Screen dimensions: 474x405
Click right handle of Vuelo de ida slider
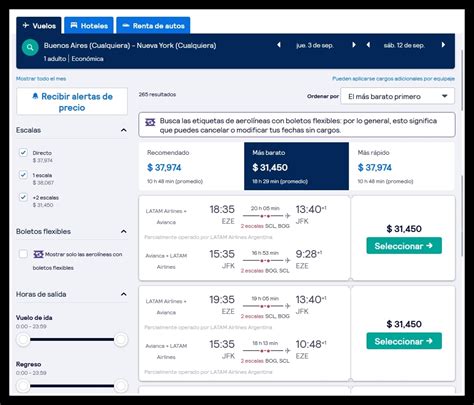pyautogui.click(x=121, y=339)
